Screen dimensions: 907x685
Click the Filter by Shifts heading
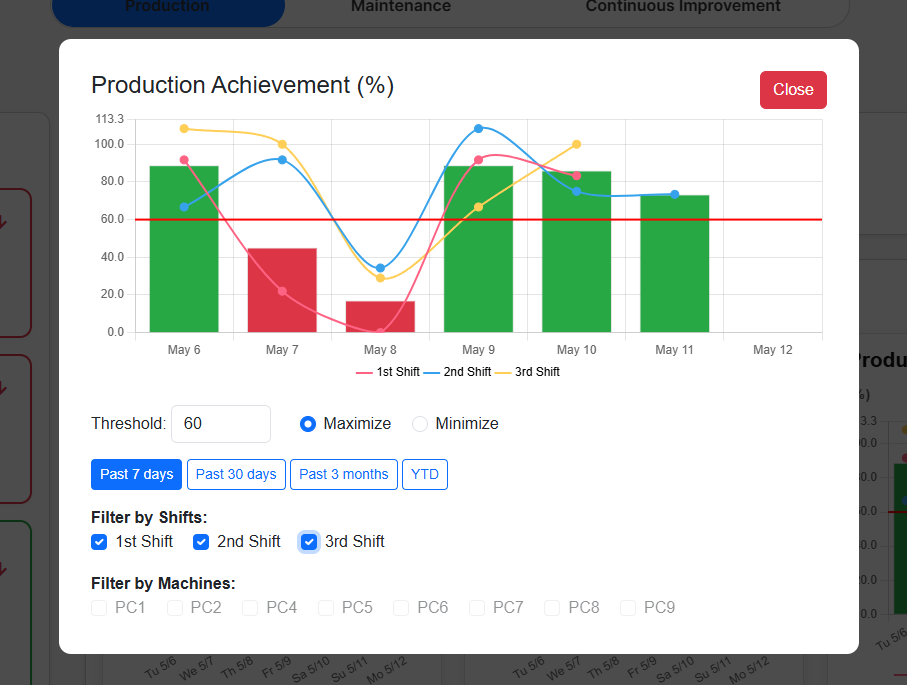149,517
